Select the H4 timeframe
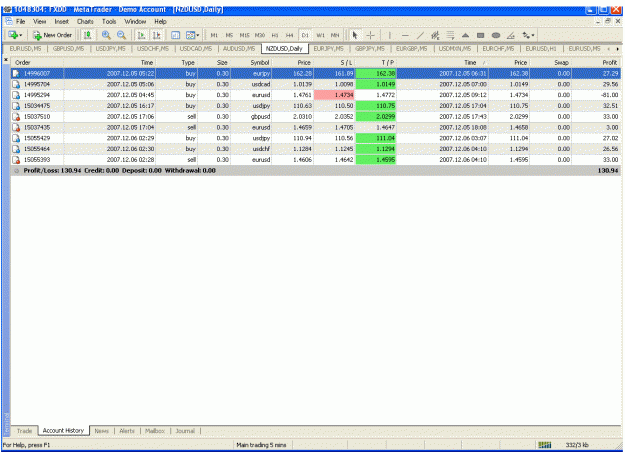This screenshot has height=452, width=625. pos(290,35)
